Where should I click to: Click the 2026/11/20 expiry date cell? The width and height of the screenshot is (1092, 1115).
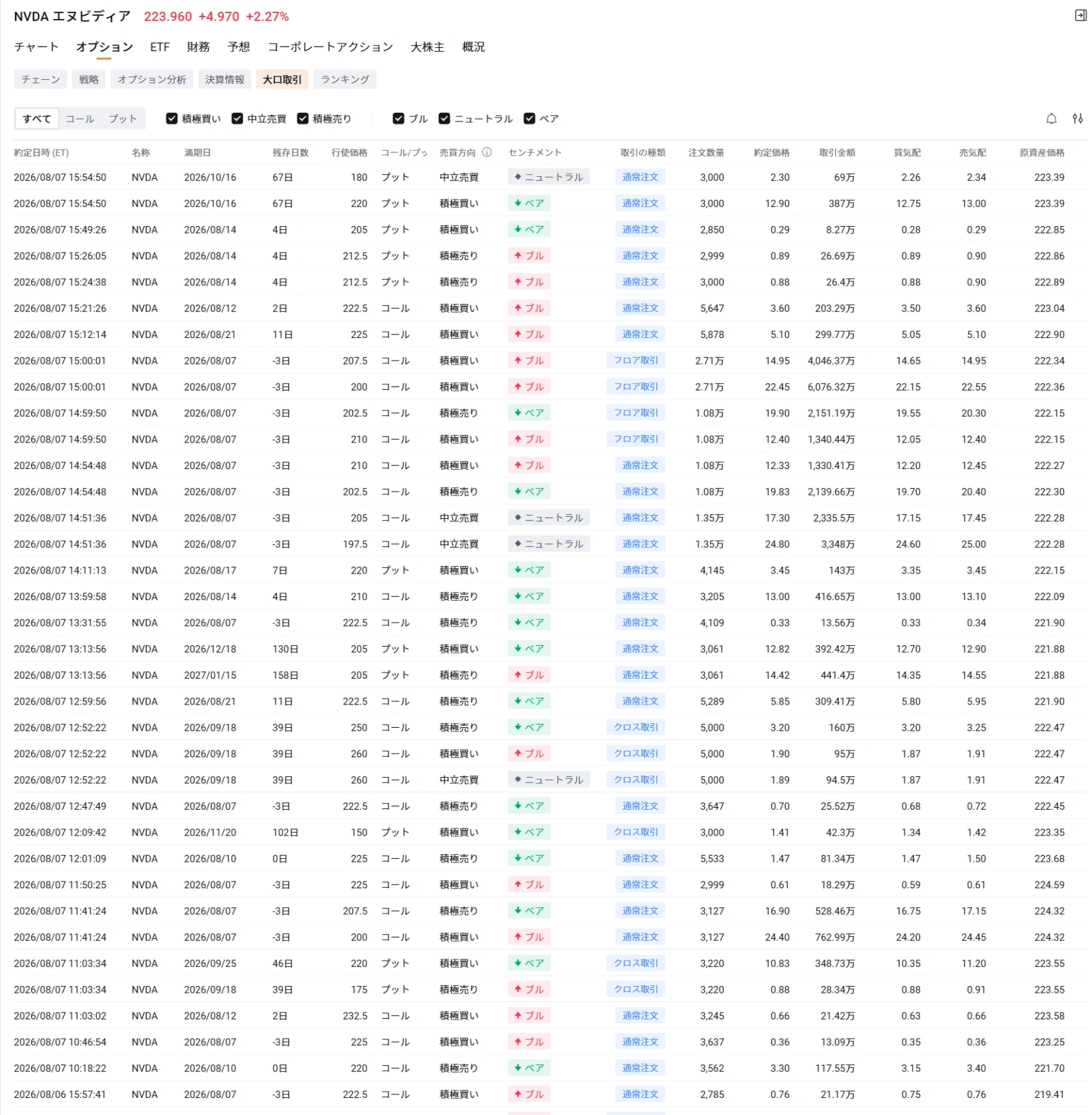pyautogui.click(x=210, y=832)
